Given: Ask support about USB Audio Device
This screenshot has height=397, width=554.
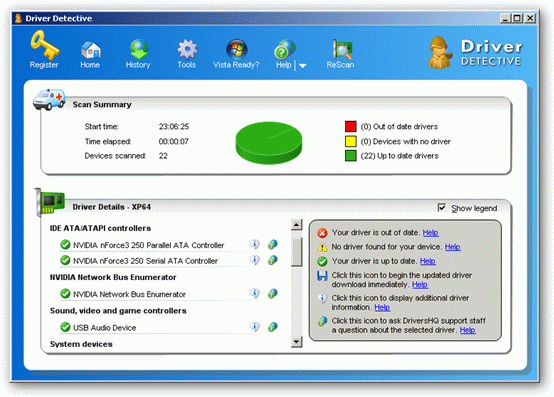Looking at the screenshot, I should pos(272,327).
